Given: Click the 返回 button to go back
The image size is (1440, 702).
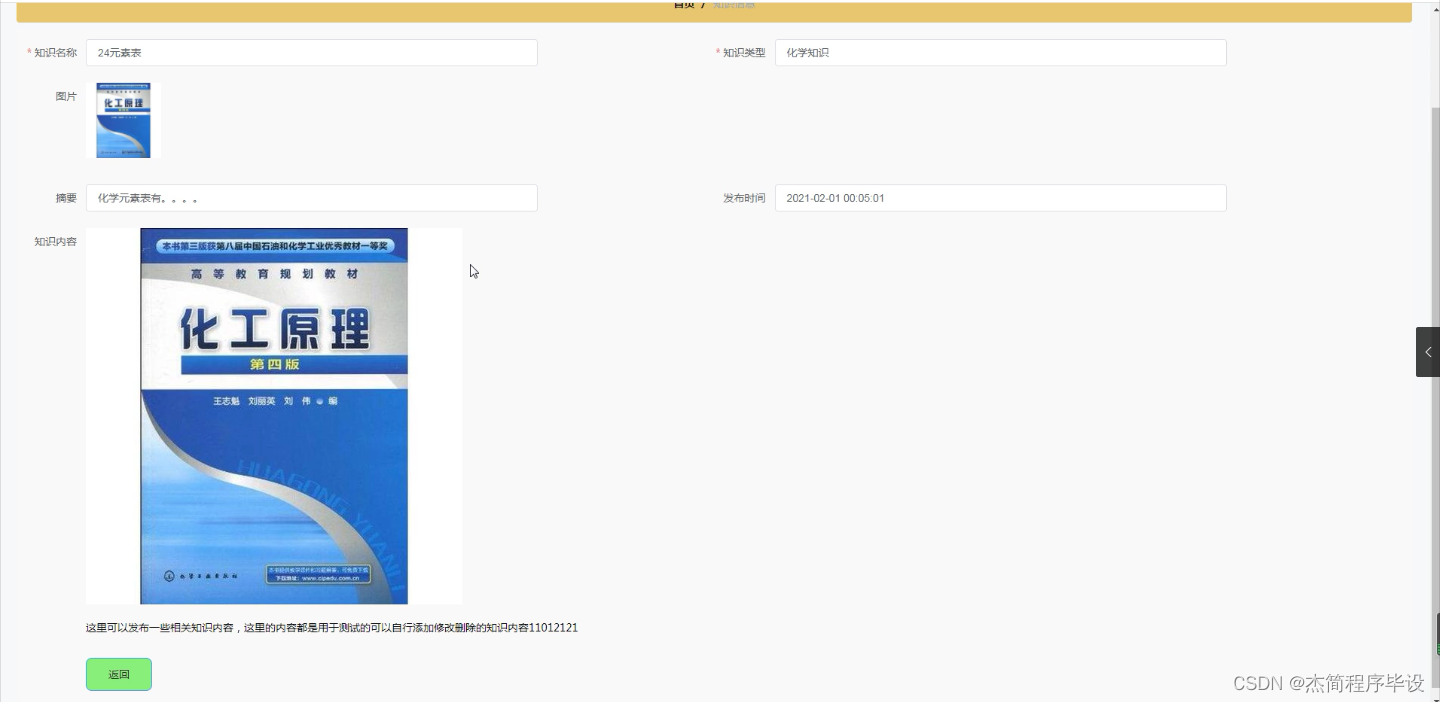Looking at the screenshot, I should point(118,674).
